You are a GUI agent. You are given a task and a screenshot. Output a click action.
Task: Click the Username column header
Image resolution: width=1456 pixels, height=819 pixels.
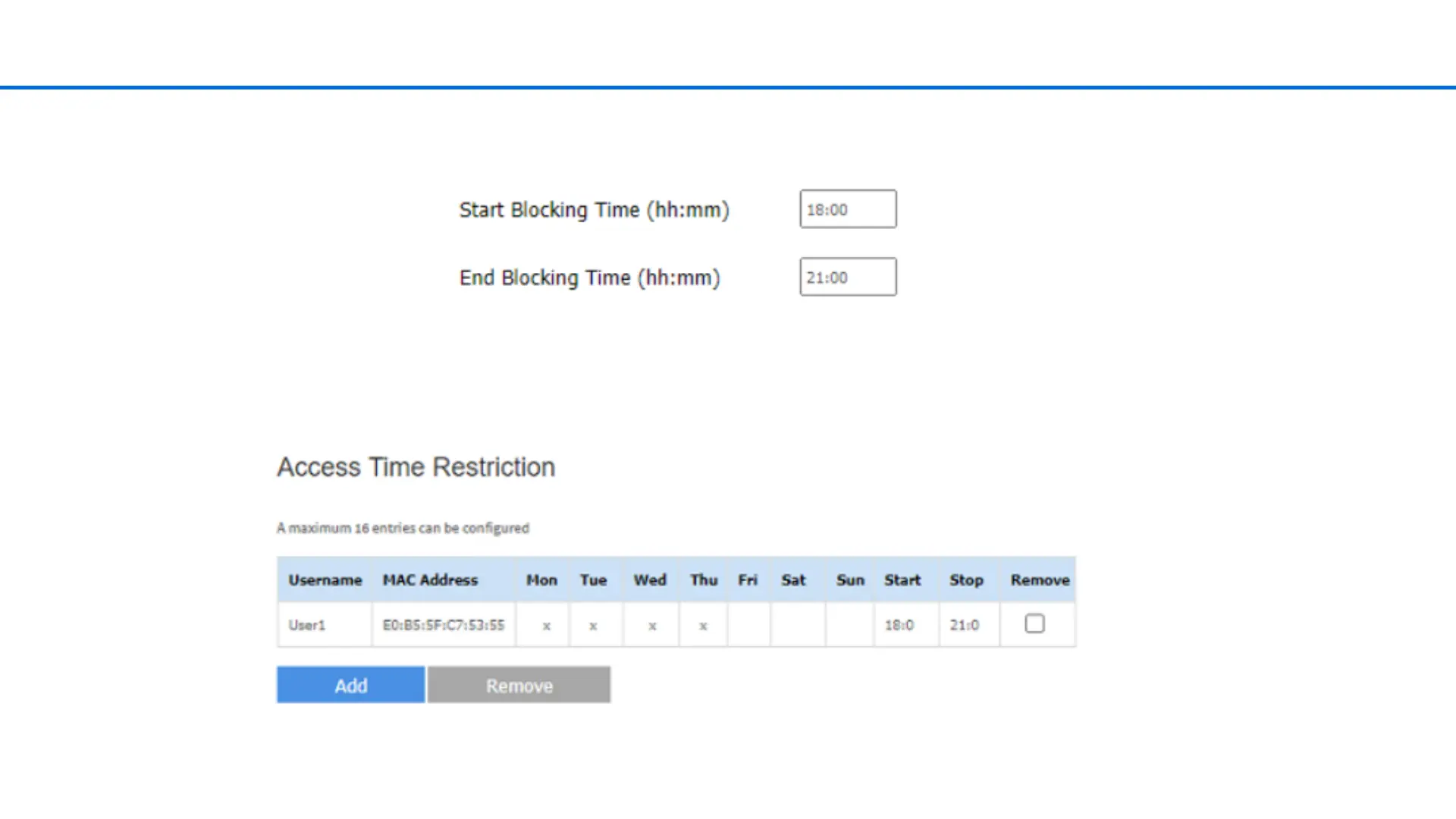325,580
